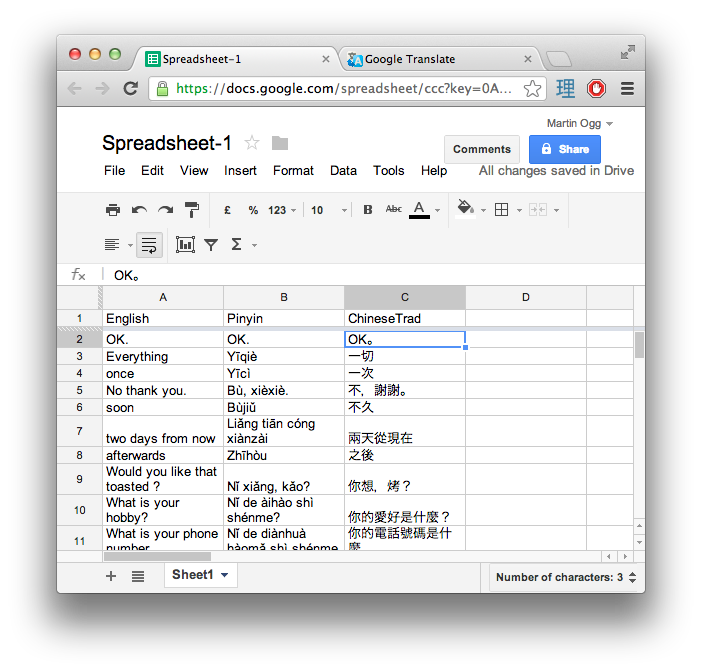Click the Comments button
Screen dimensions: 702x672
point(482,149)
